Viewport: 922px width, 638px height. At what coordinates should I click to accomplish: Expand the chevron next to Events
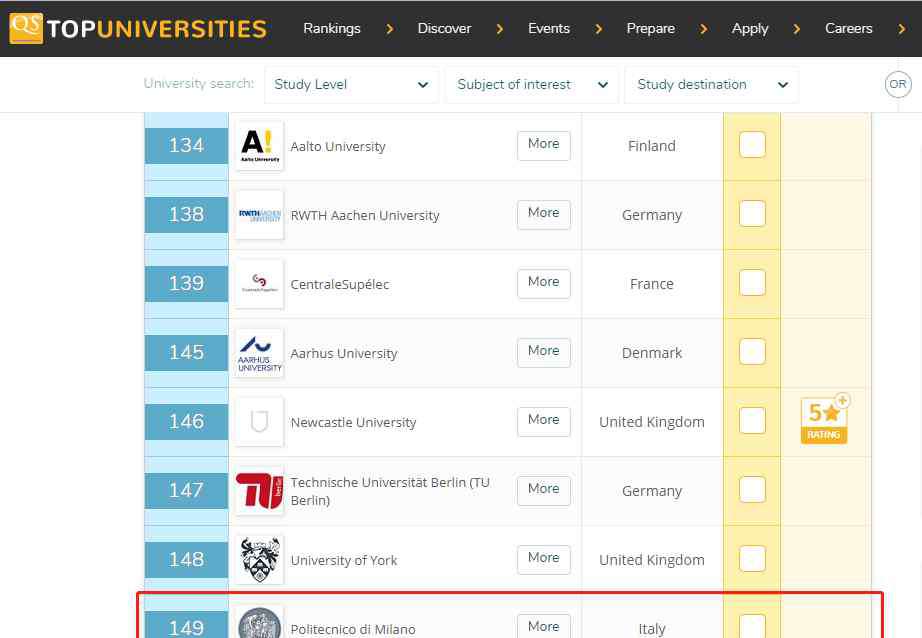(x=599, y=29)
